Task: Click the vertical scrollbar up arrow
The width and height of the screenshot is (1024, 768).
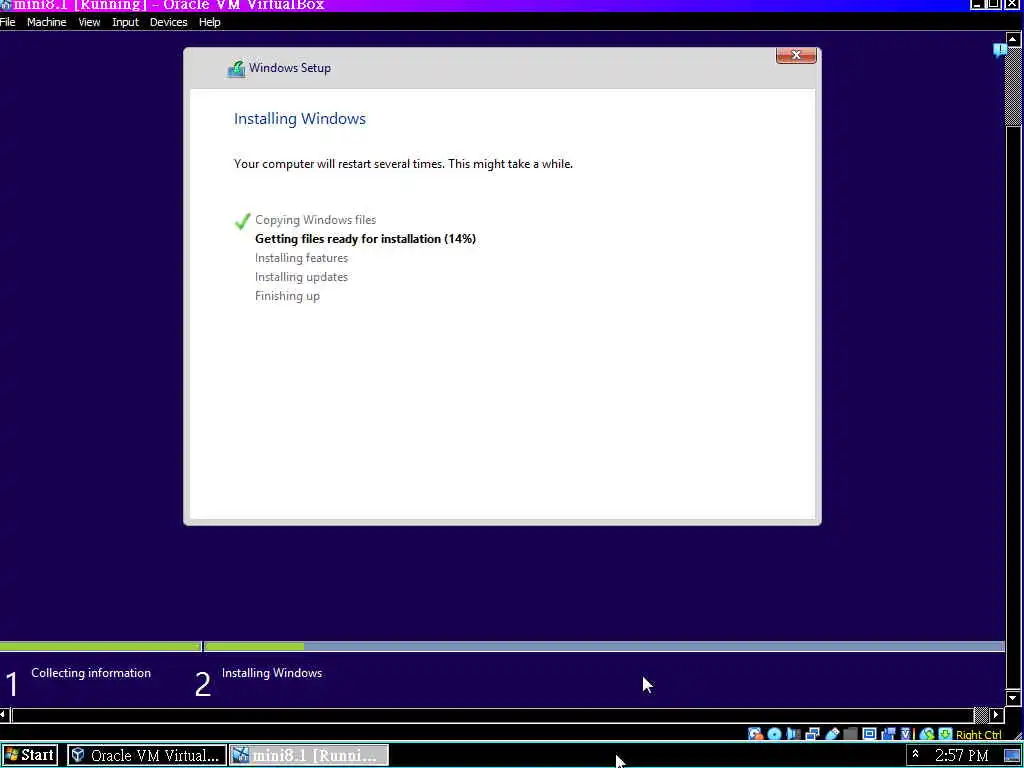Action: pos(1013,39)
